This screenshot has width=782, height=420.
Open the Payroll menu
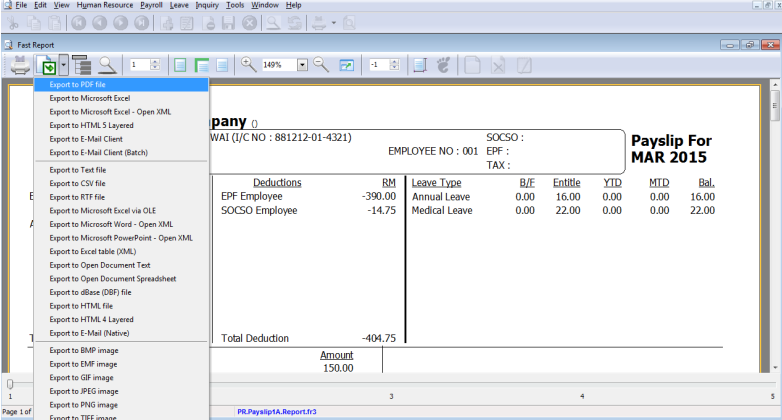pos(151,5)
